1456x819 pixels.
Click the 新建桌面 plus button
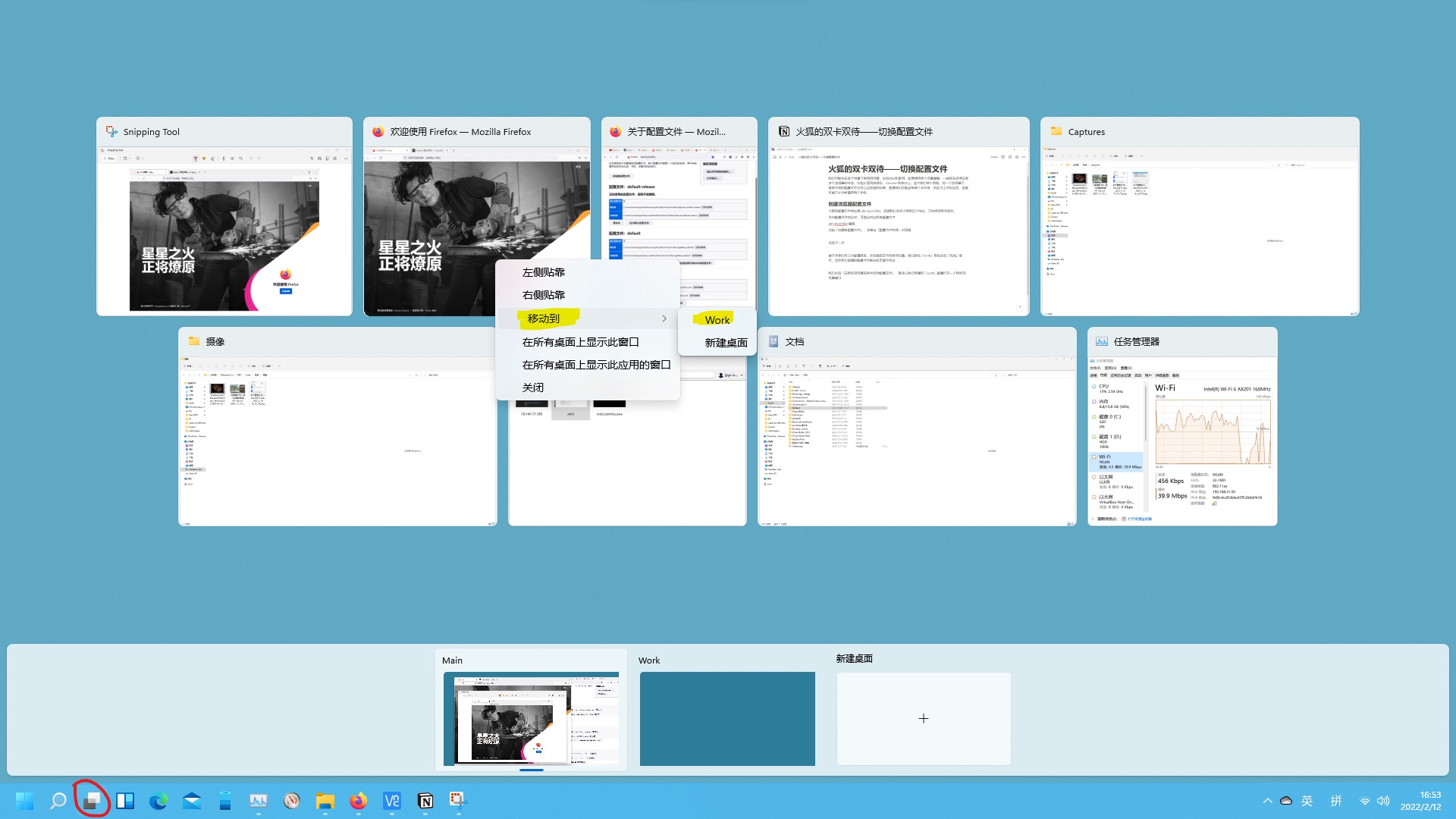click(x=923, y=718)
